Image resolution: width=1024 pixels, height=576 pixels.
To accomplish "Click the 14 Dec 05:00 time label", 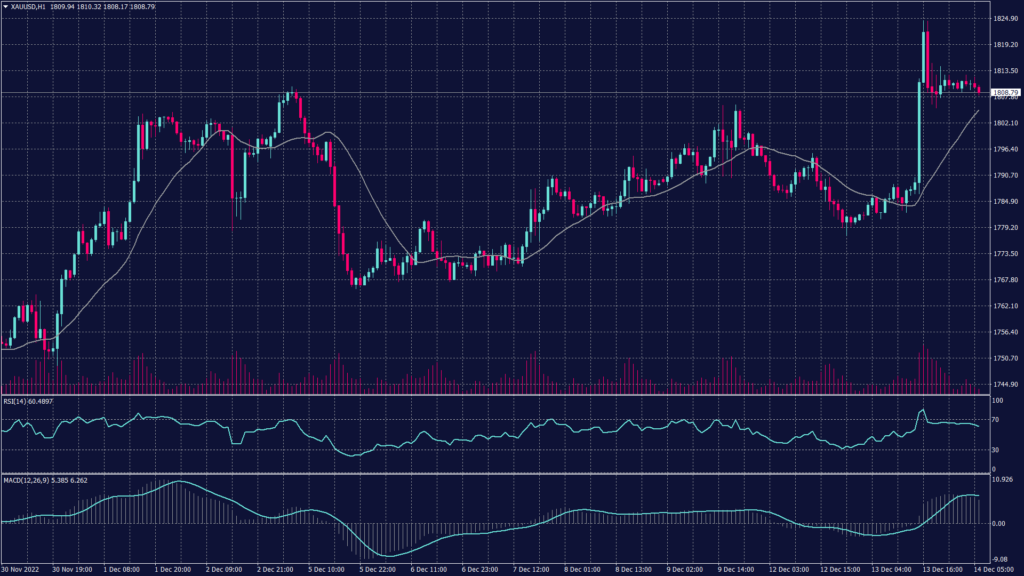I will 997,568.
